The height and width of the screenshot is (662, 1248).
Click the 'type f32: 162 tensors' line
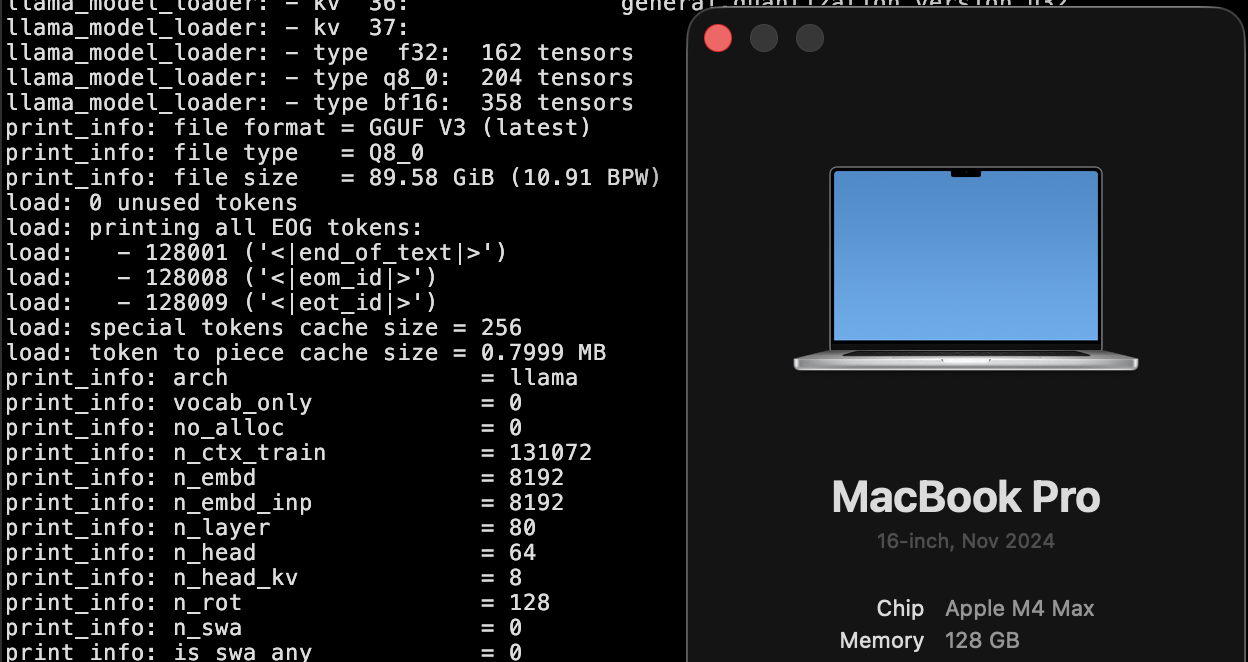tap(320, 53)
